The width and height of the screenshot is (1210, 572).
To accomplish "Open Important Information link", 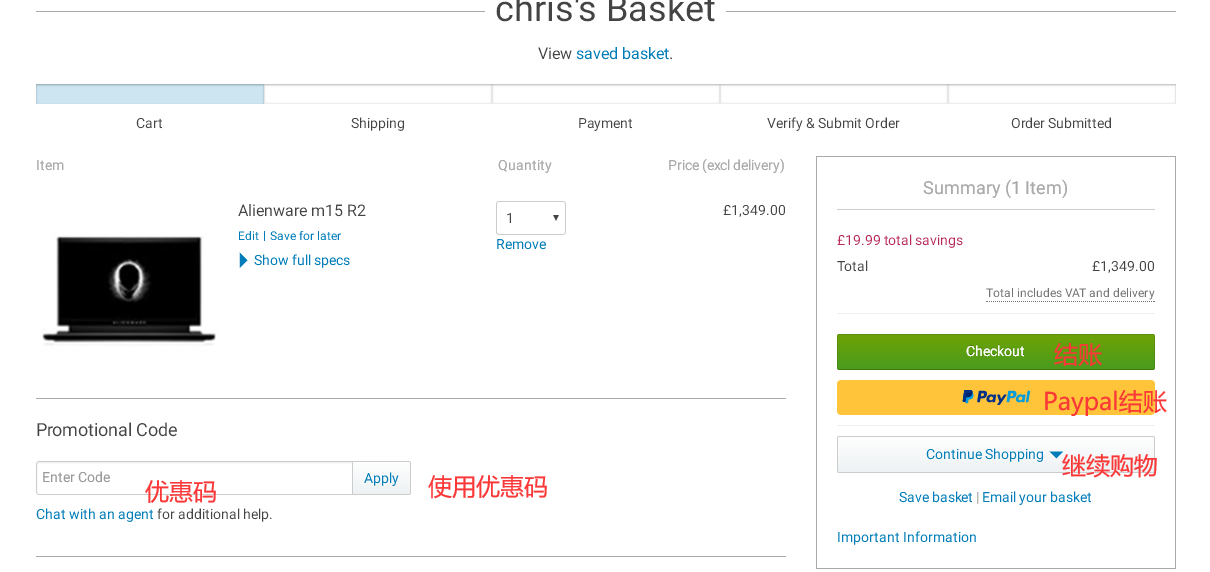I will (x=906, y=538).
